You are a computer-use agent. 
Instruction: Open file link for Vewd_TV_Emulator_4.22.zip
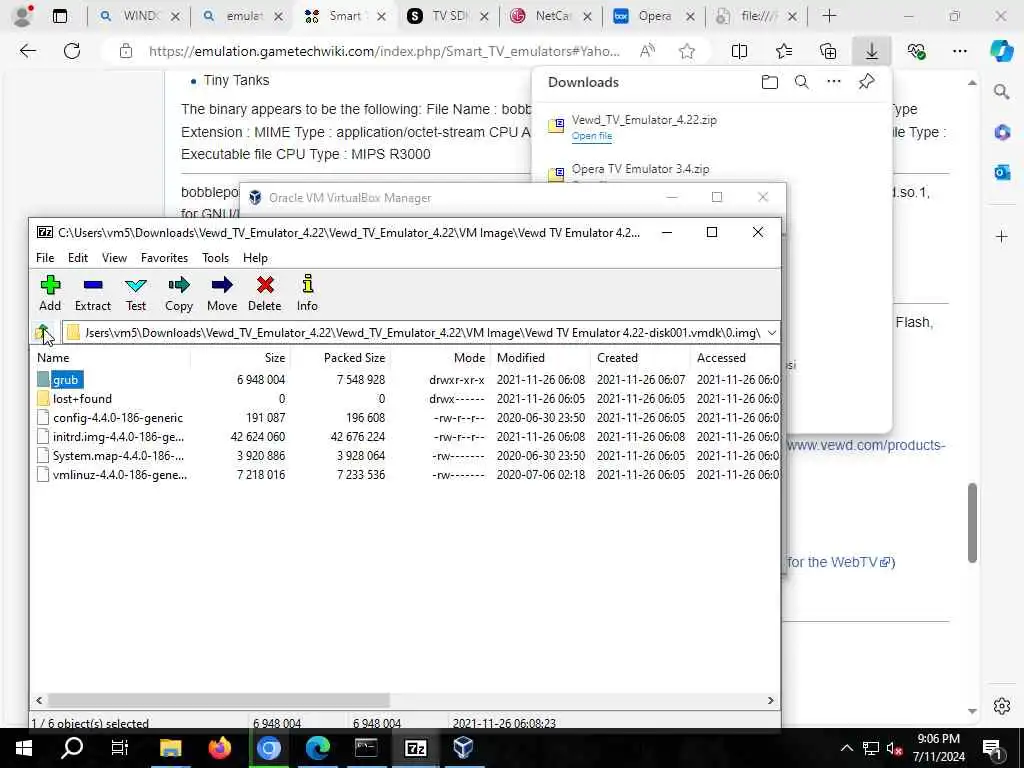coord(592,136)
